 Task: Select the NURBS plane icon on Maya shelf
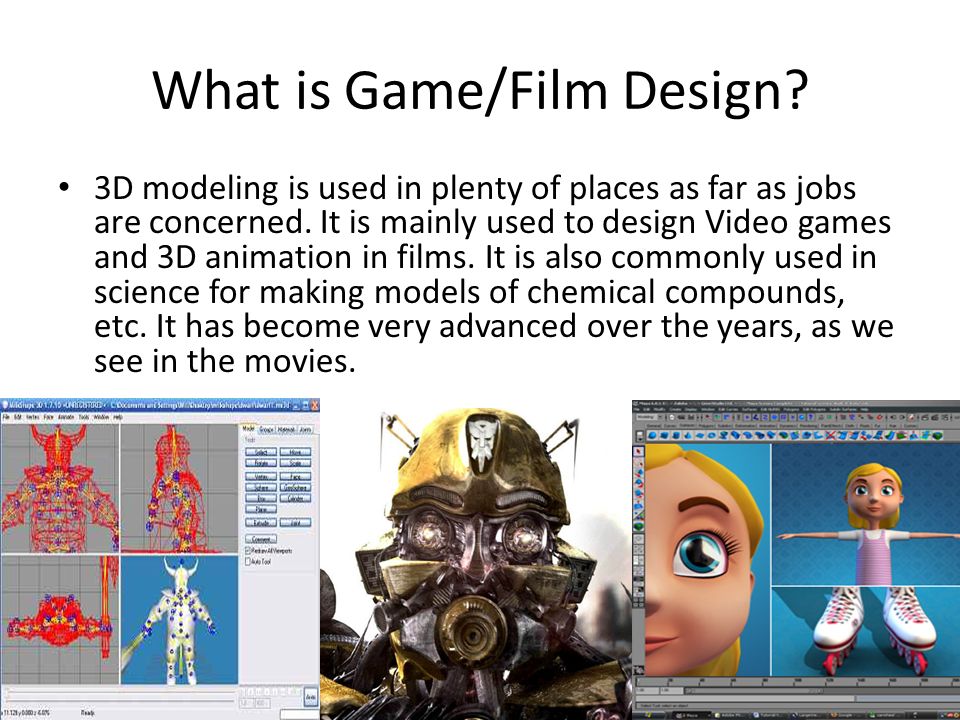699,435
